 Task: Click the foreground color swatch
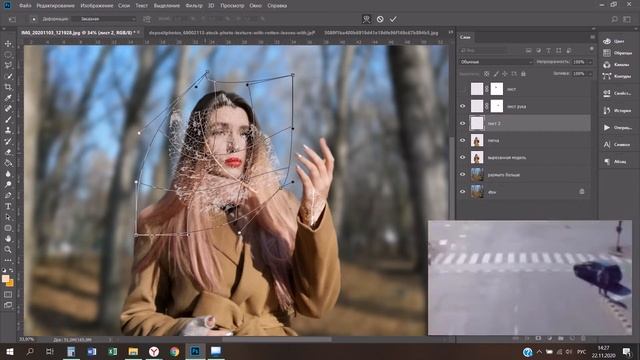[x=5, y=279]
